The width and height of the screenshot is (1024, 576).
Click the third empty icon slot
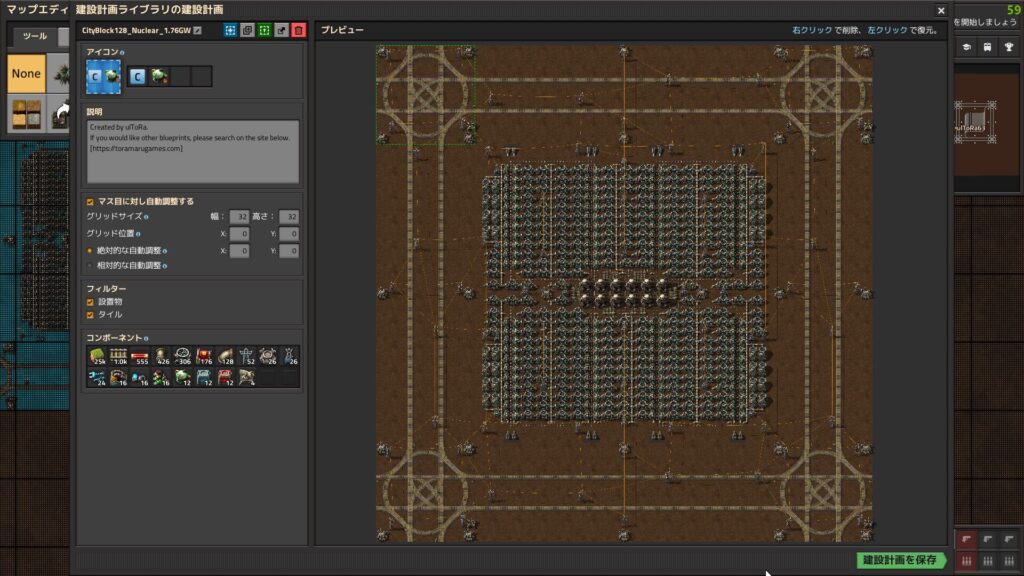pyautogui.click(x=180, y=76)
